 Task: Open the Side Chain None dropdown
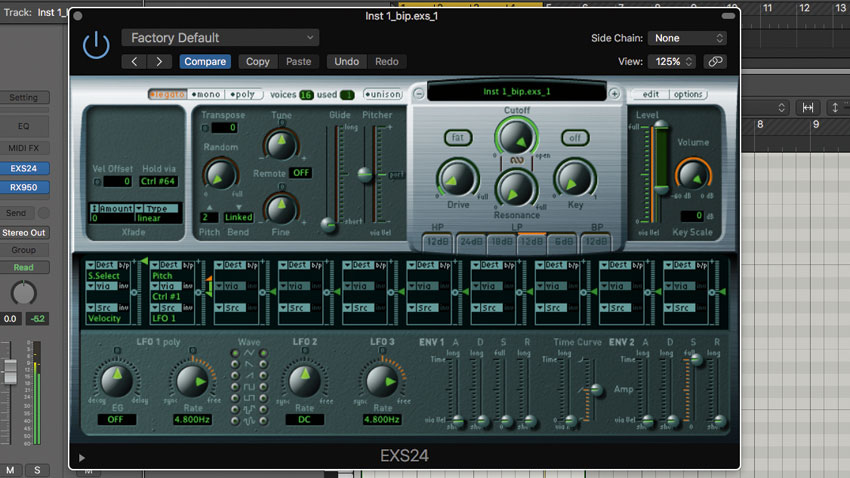pos(687,38)
